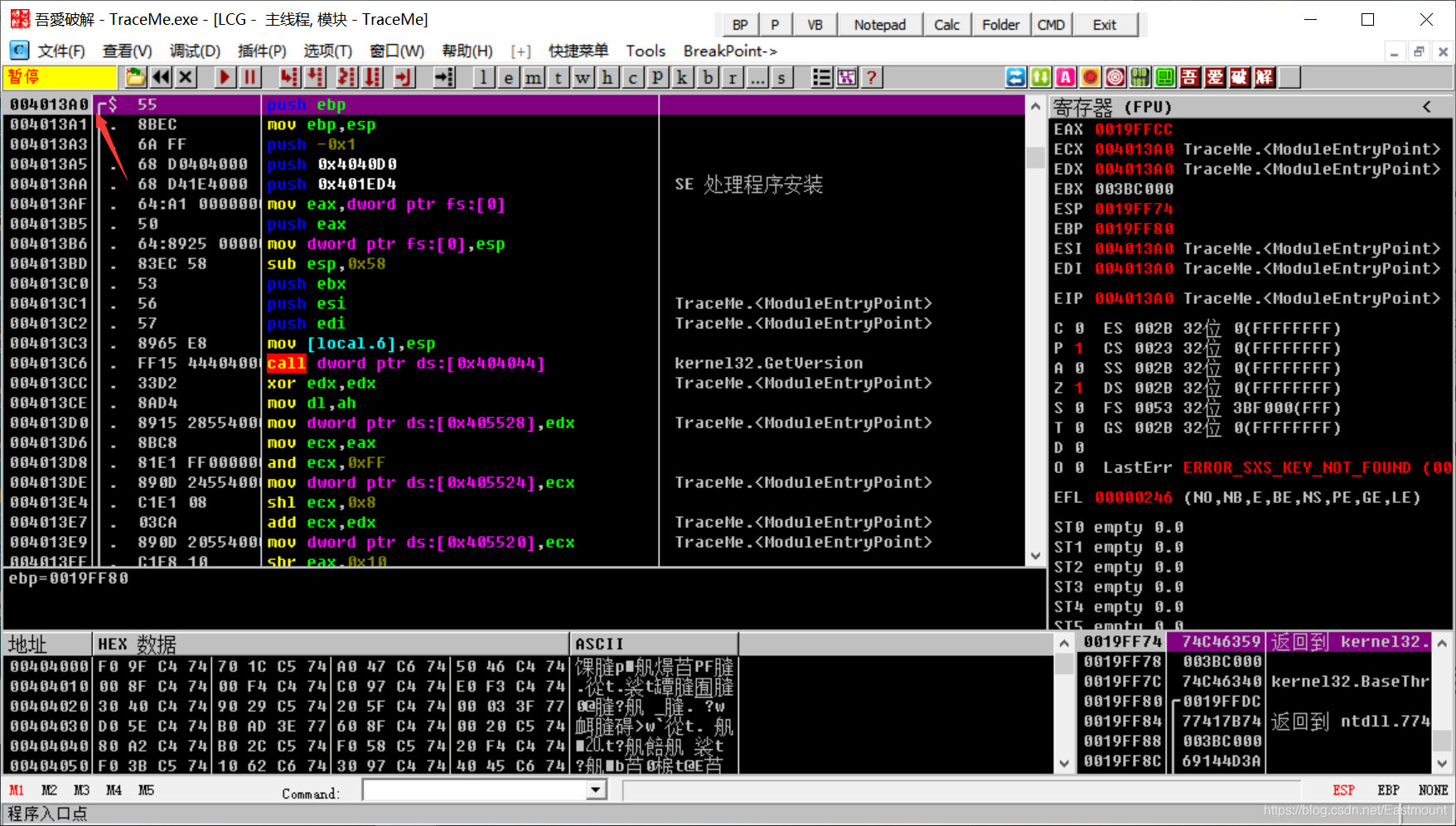Switch stack addressing to NONE

click(1433, 790)
